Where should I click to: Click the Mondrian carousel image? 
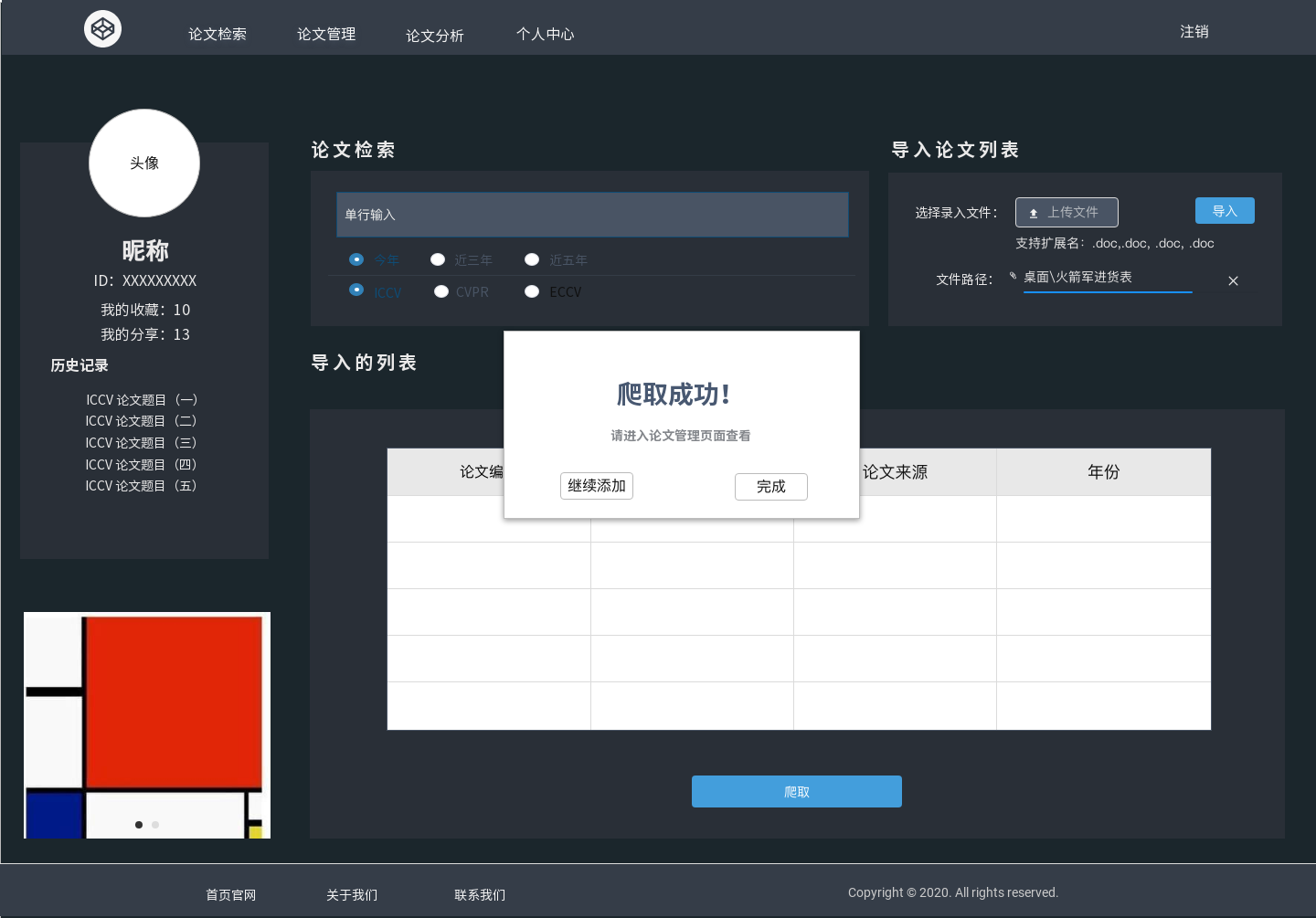pyautogui.click(x=147, y=725)
